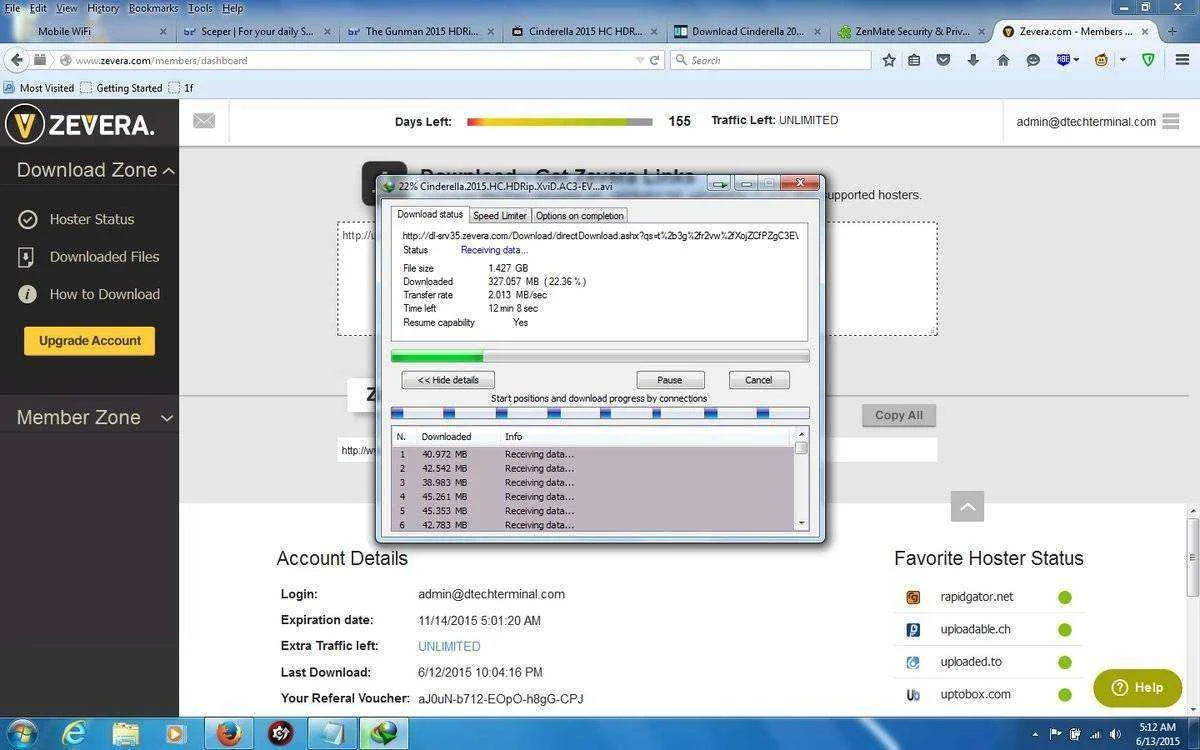The height and width of the screenshot is (750, 1200).
Task: Switch to Firefox in the taskbar
Action: [229, 733]
